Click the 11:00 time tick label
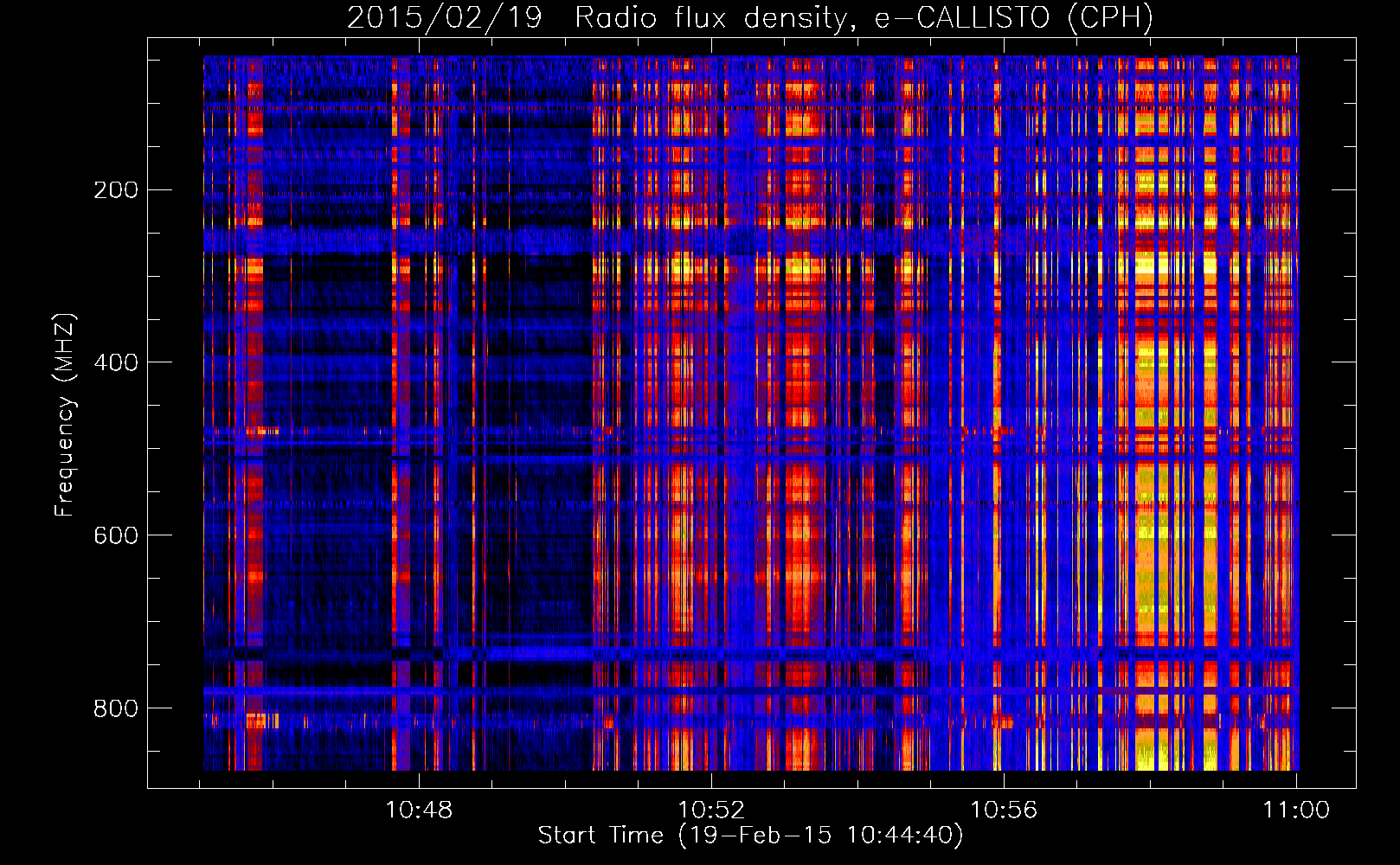The width and height of the screenshot is (1400, 865). [x=1296, y=811]
